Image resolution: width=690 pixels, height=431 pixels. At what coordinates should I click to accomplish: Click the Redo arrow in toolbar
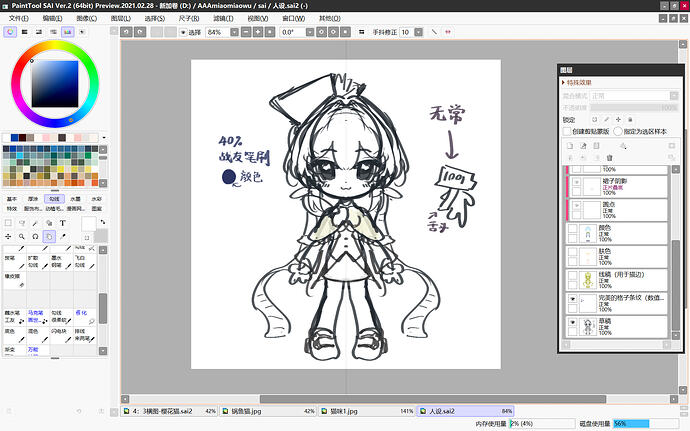(140, 32)
